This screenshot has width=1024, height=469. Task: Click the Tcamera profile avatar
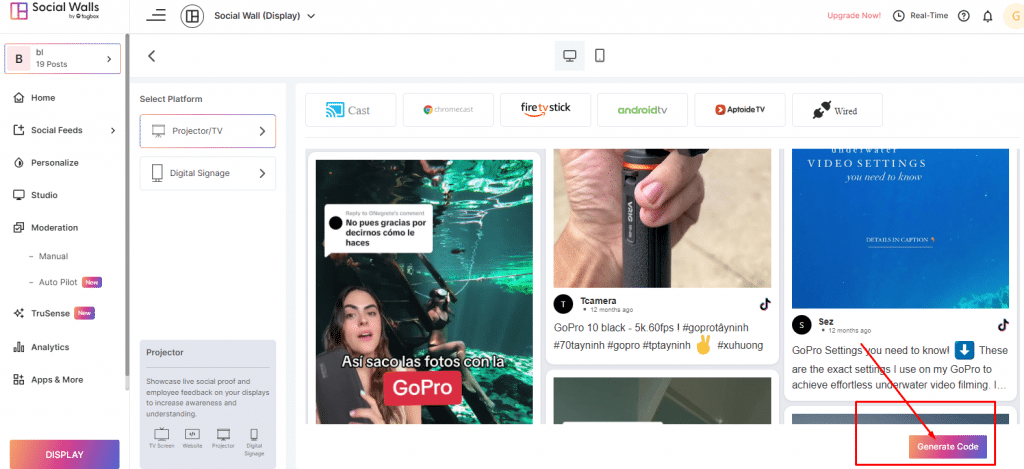point(563,304)
